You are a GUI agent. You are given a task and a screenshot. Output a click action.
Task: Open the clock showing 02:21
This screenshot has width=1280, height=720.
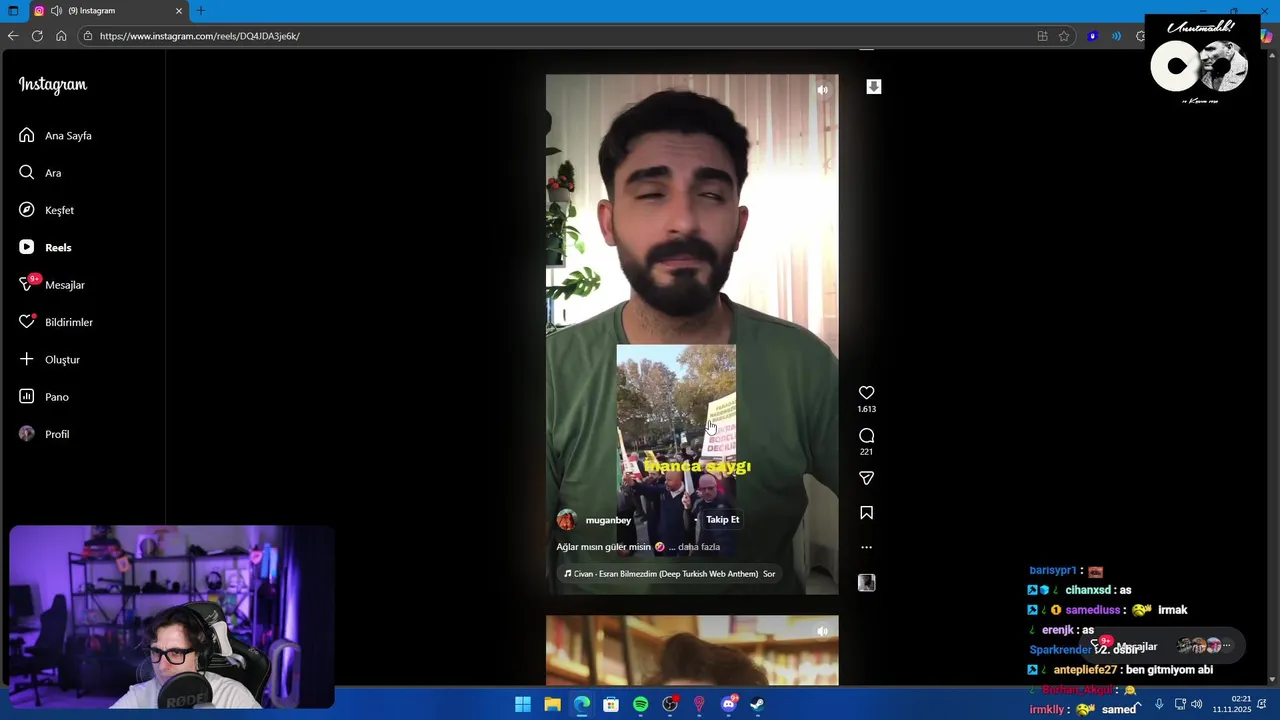tap(1233, 704)
